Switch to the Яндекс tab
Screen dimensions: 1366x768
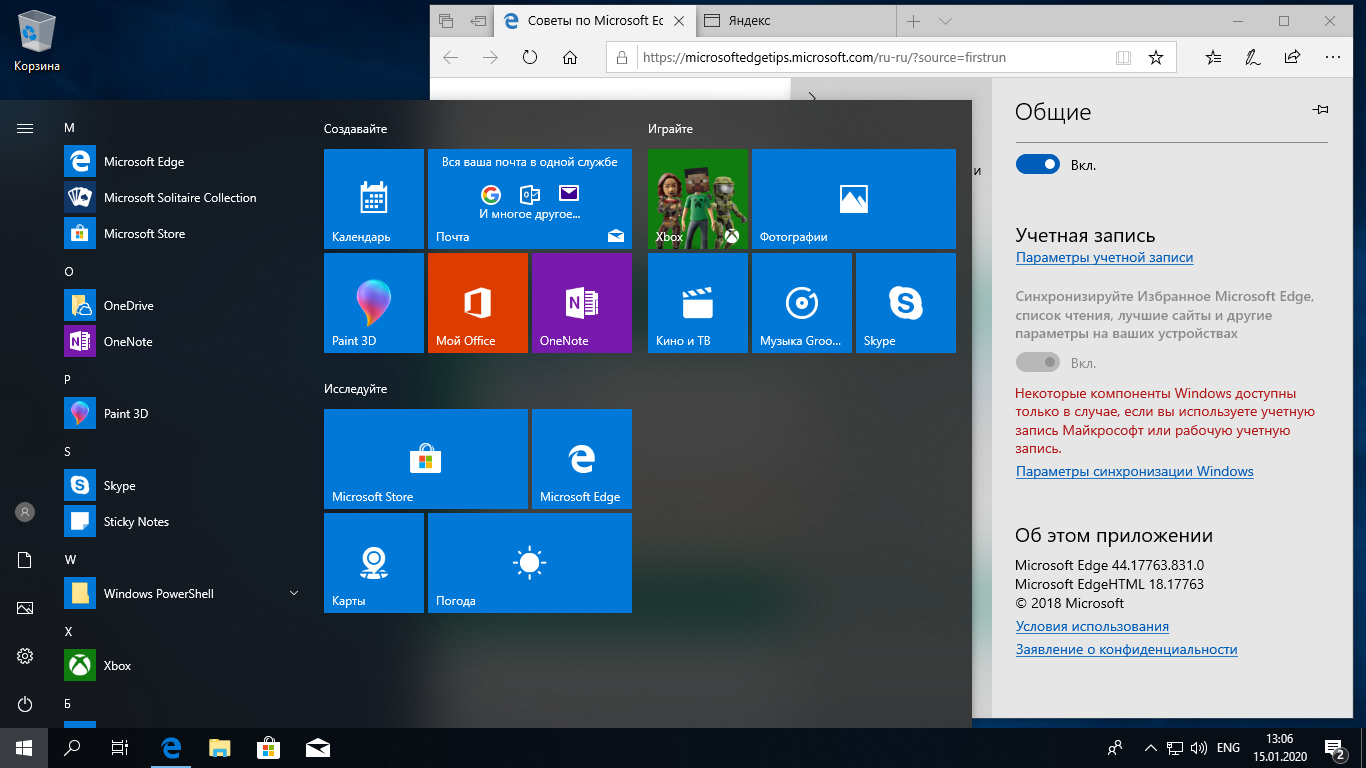tap(795, 21)
